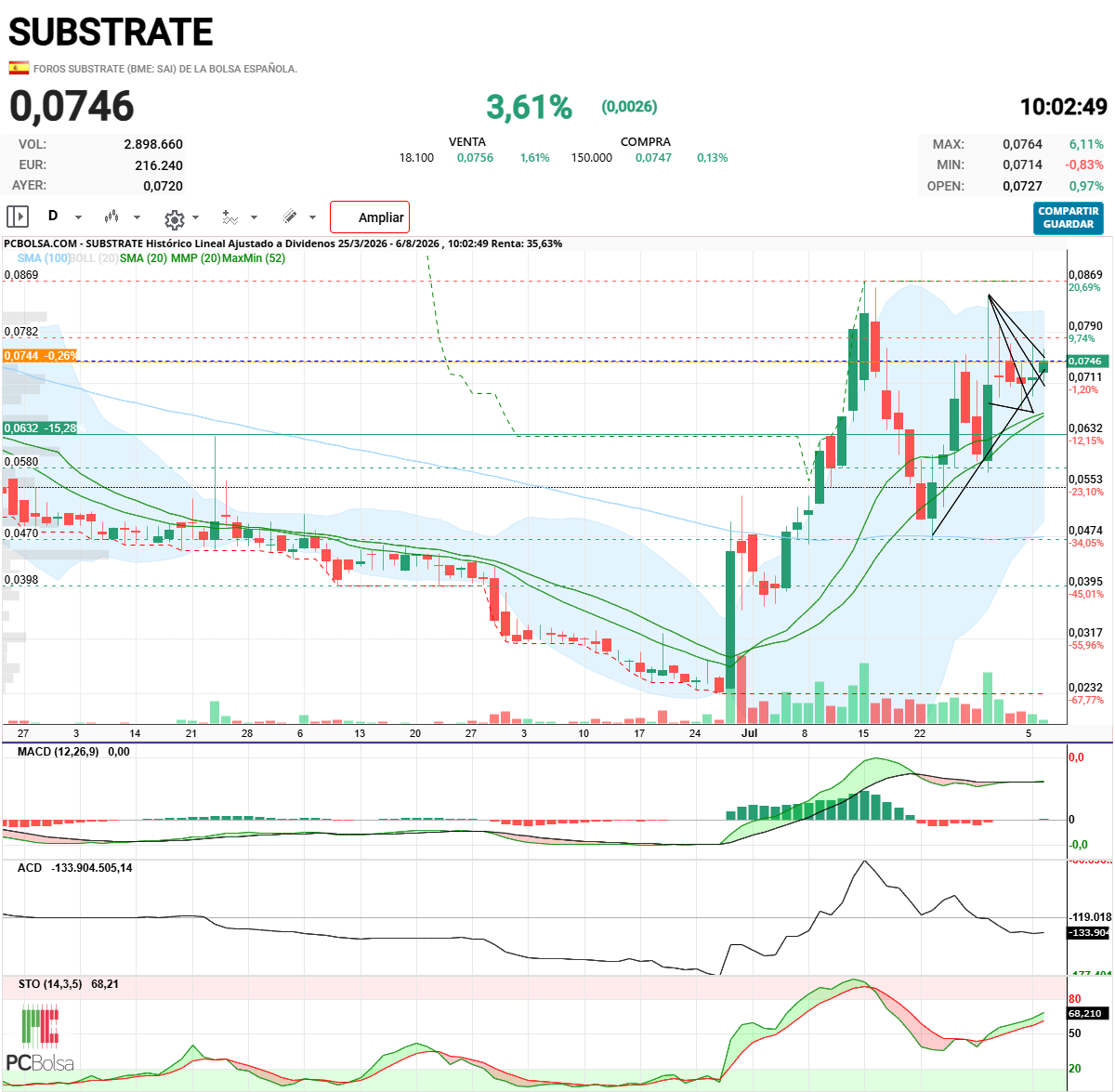Click the 20,69% percentage label

1084,288
